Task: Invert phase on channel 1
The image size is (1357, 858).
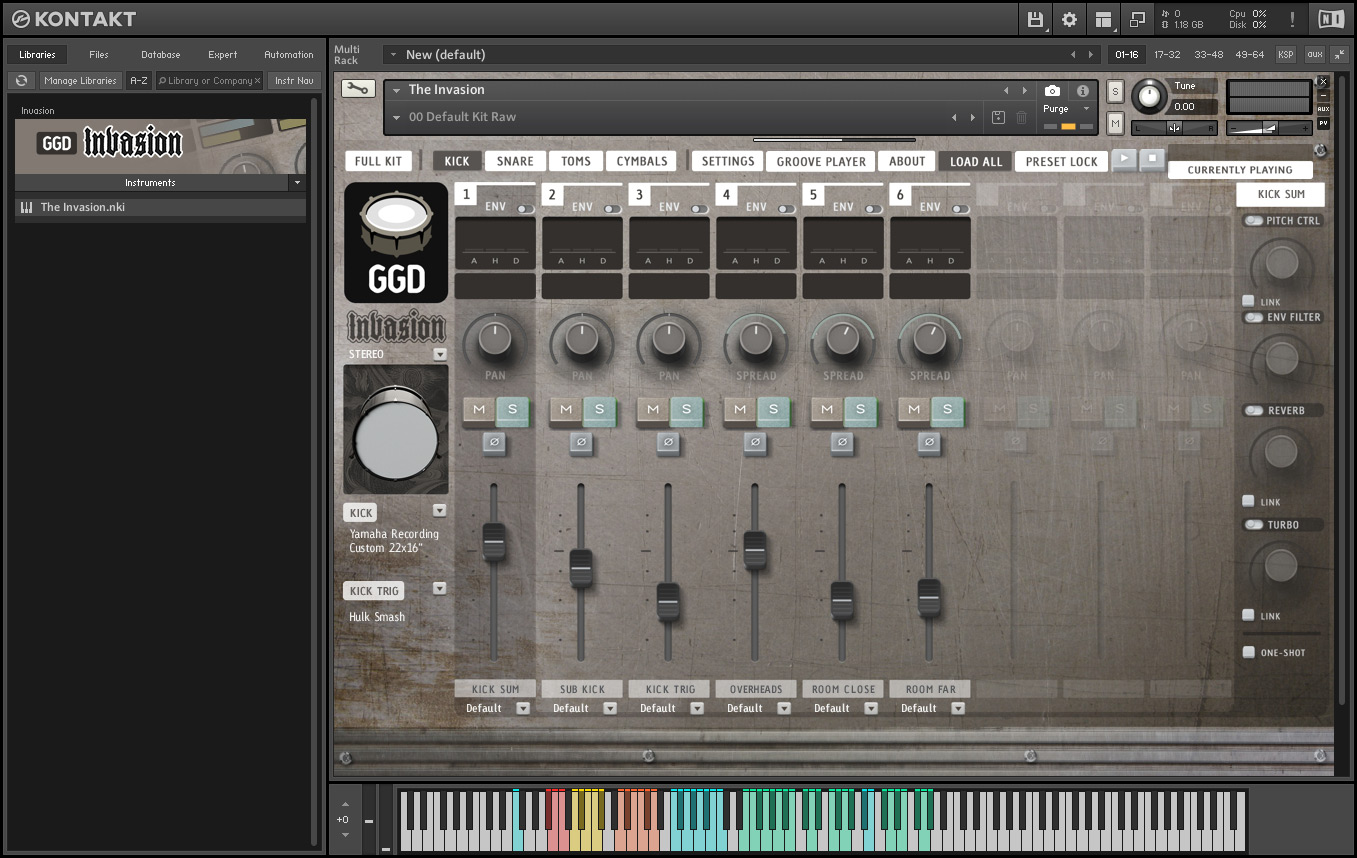Action: point(494,442)
